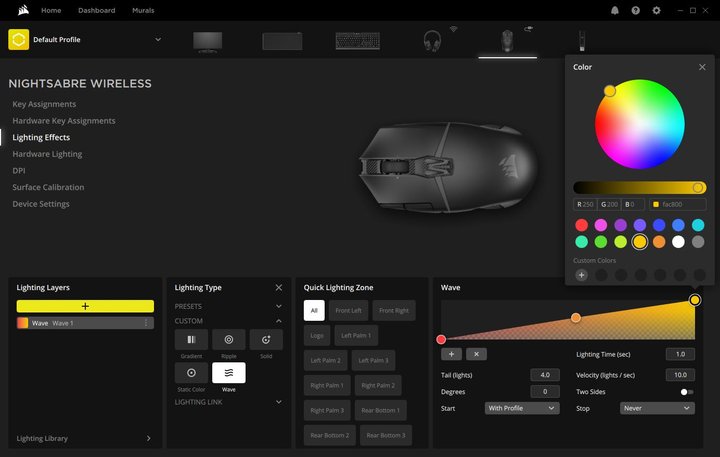Open the Lighting Library
Viewport: 720px width, 457px height.
click(84, 438)
